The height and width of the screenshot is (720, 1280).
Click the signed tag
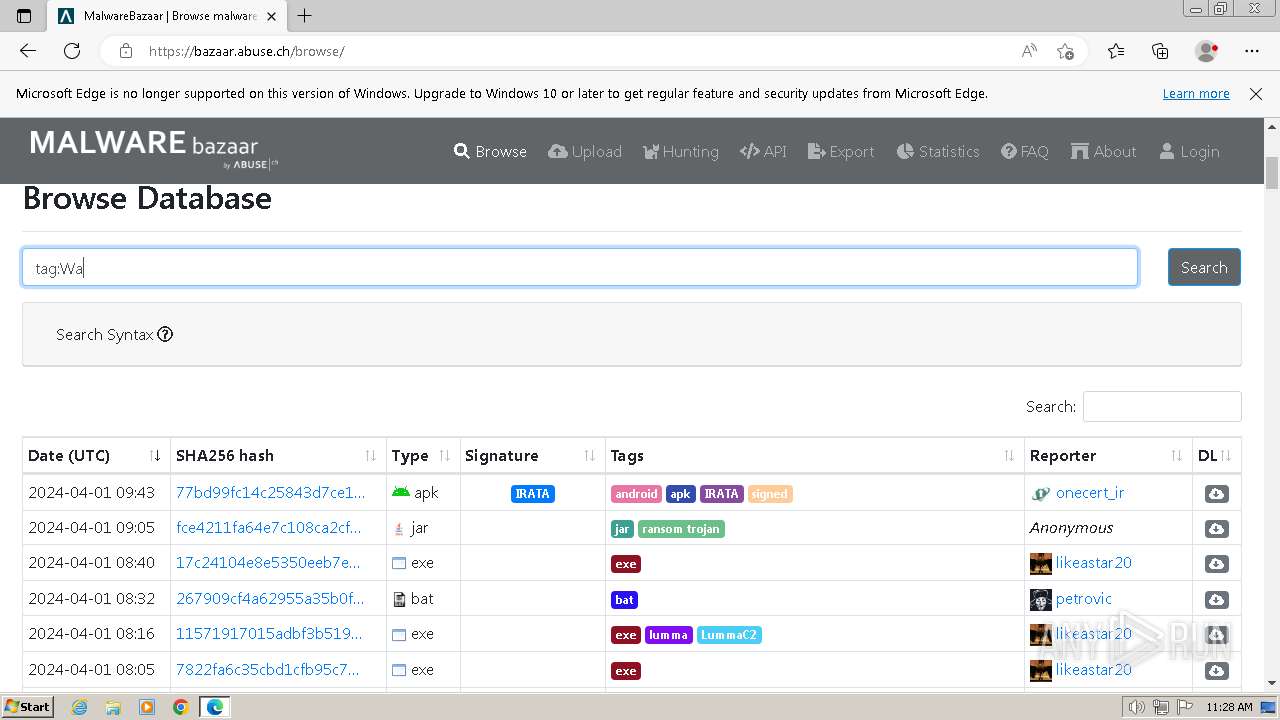tap(769, 494)
